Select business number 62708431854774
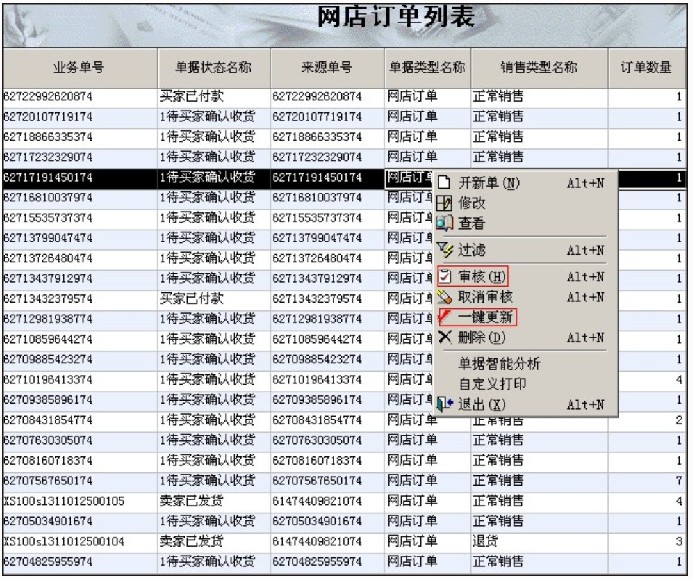 point(48,420)
